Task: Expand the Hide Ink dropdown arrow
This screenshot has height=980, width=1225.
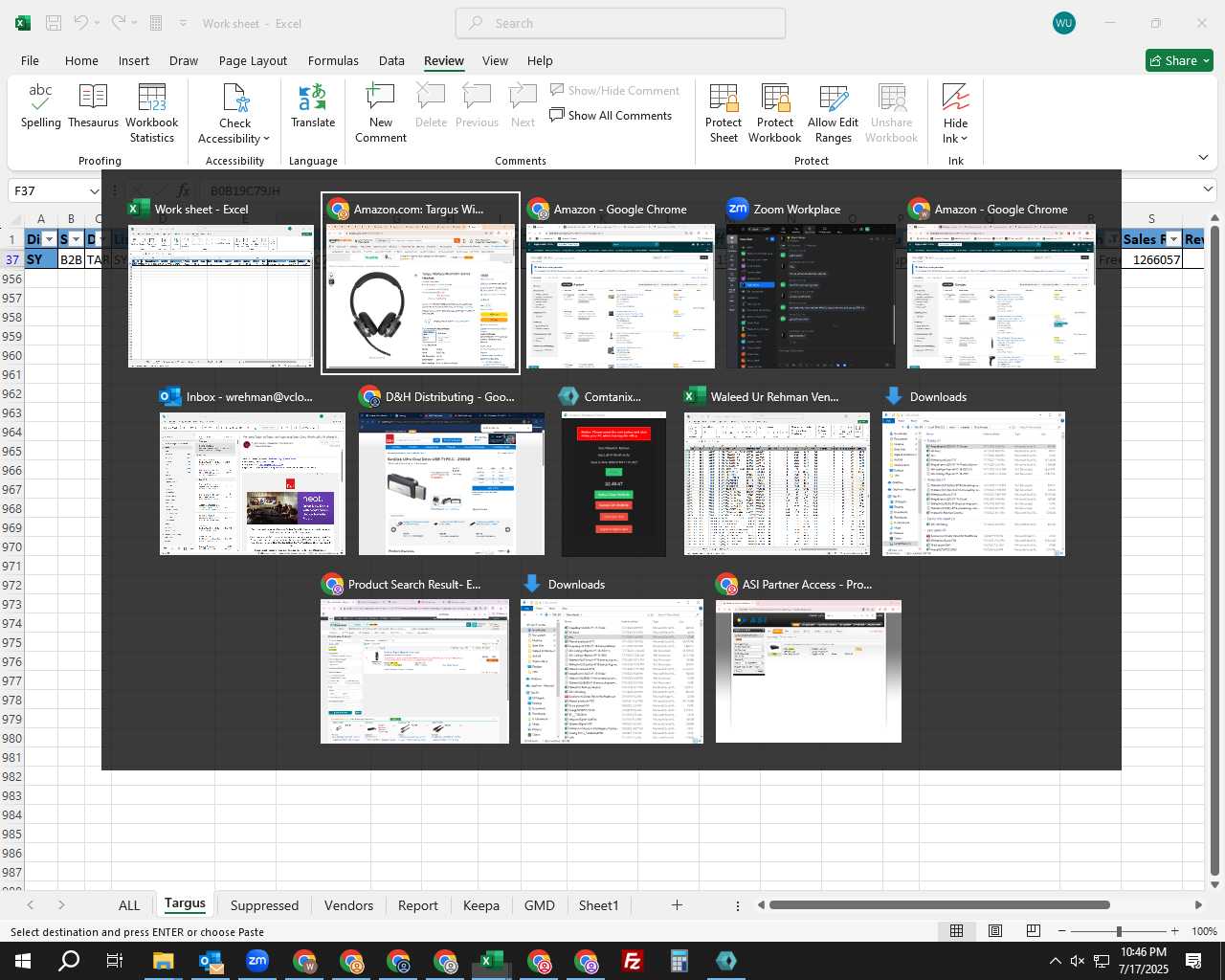Action: (x=964, y=140)
